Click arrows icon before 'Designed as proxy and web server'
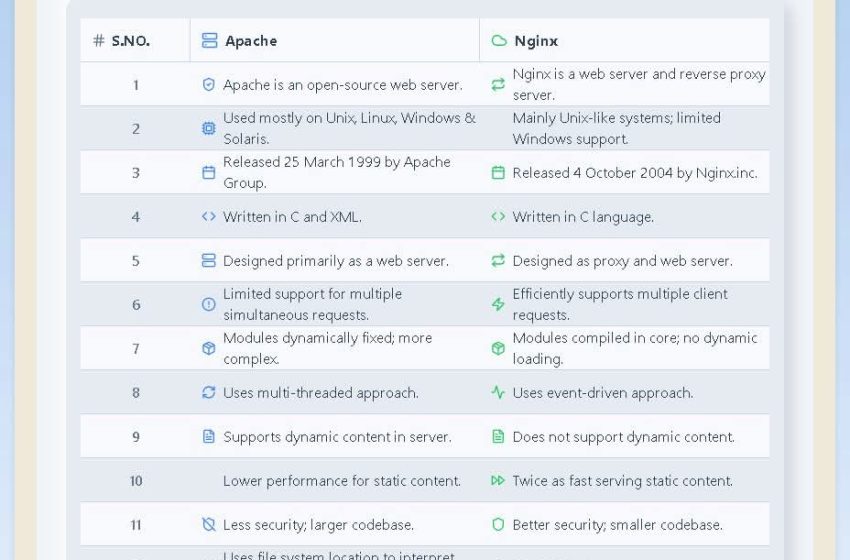Screen dimensions: 850x560 (x=498, y=261)
